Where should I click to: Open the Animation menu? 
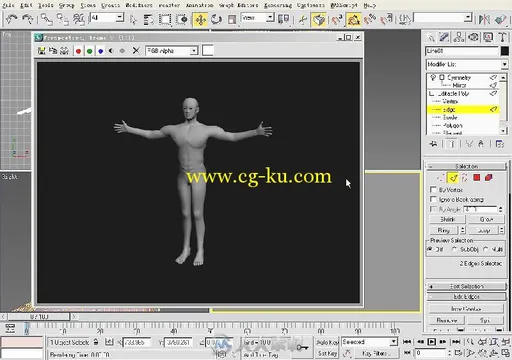tap(200, 5)
